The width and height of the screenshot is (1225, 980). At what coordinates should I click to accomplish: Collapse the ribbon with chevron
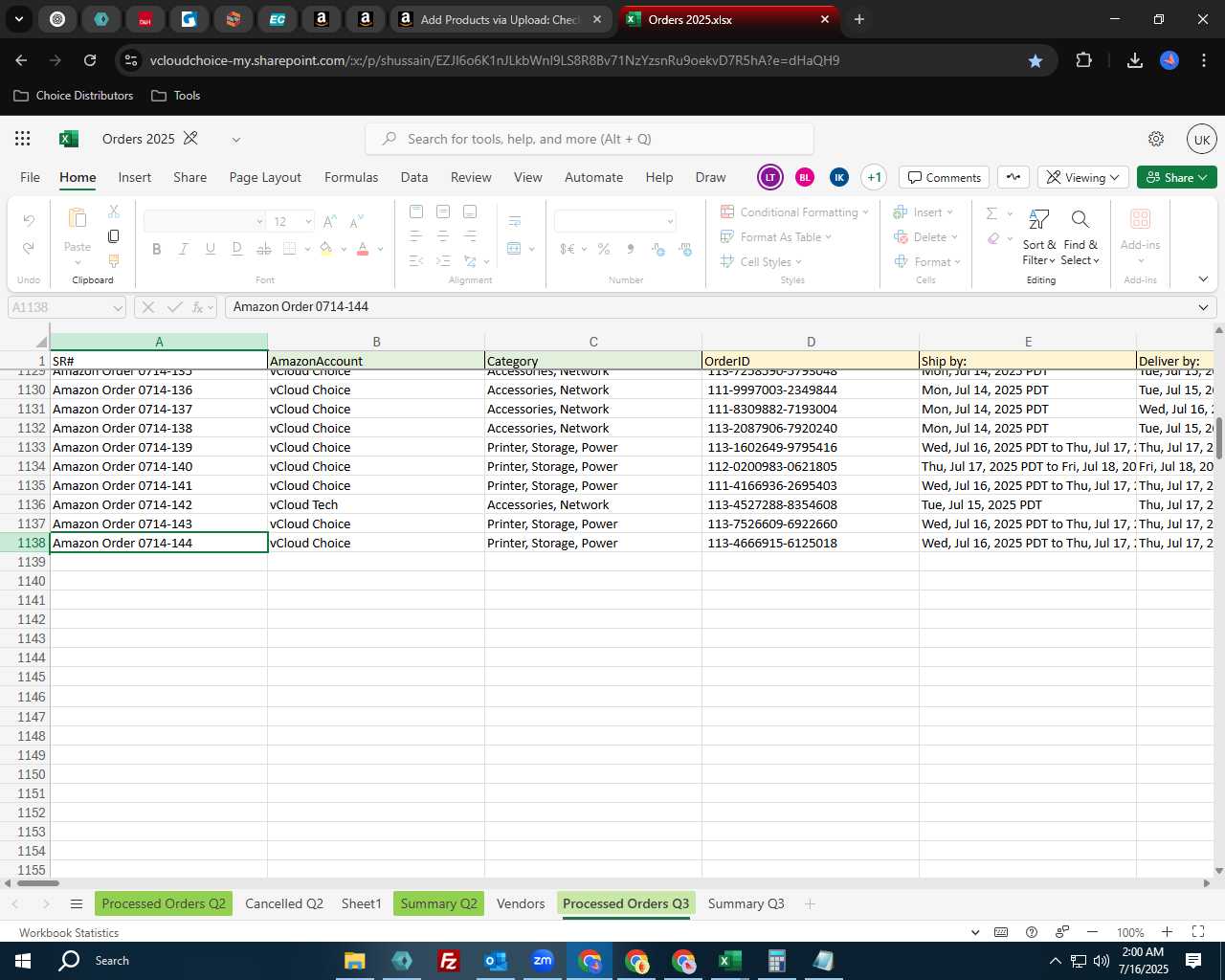[1203, 279]
